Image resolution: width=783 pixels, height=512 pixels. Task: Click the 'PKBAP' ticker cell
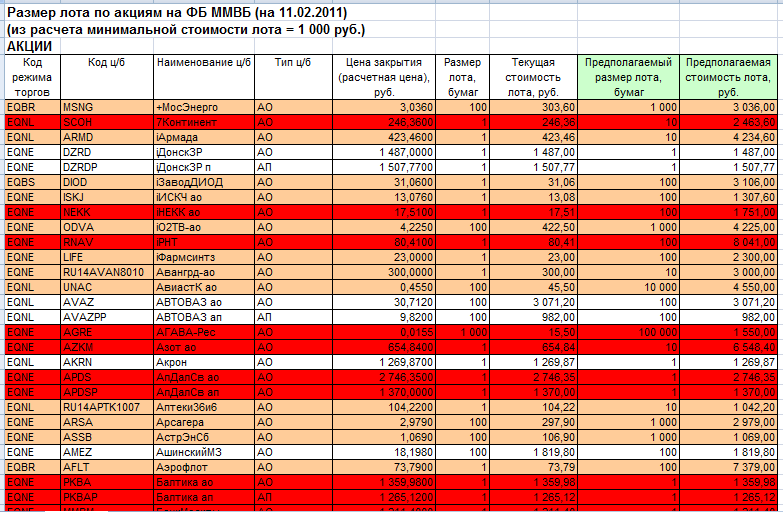(107, 497)
